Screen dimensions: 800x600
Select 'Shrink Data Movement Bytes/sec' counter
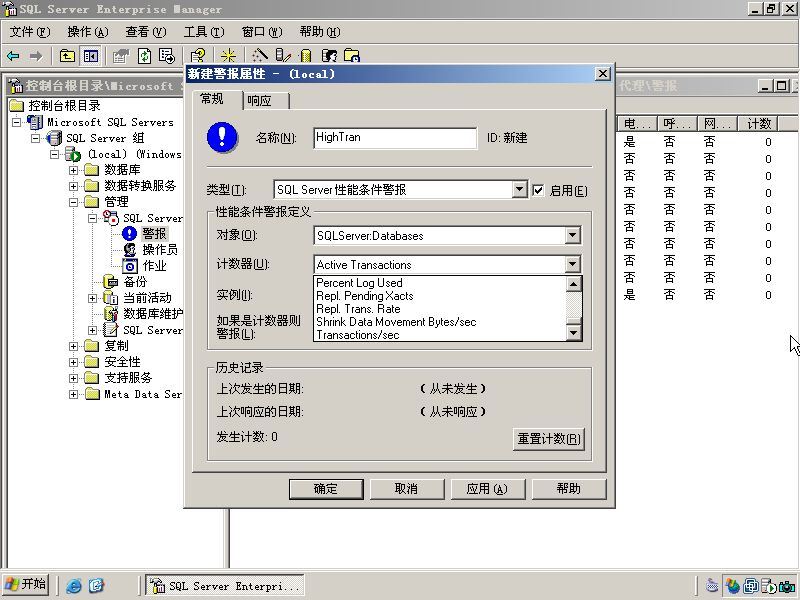coord(440,322)
